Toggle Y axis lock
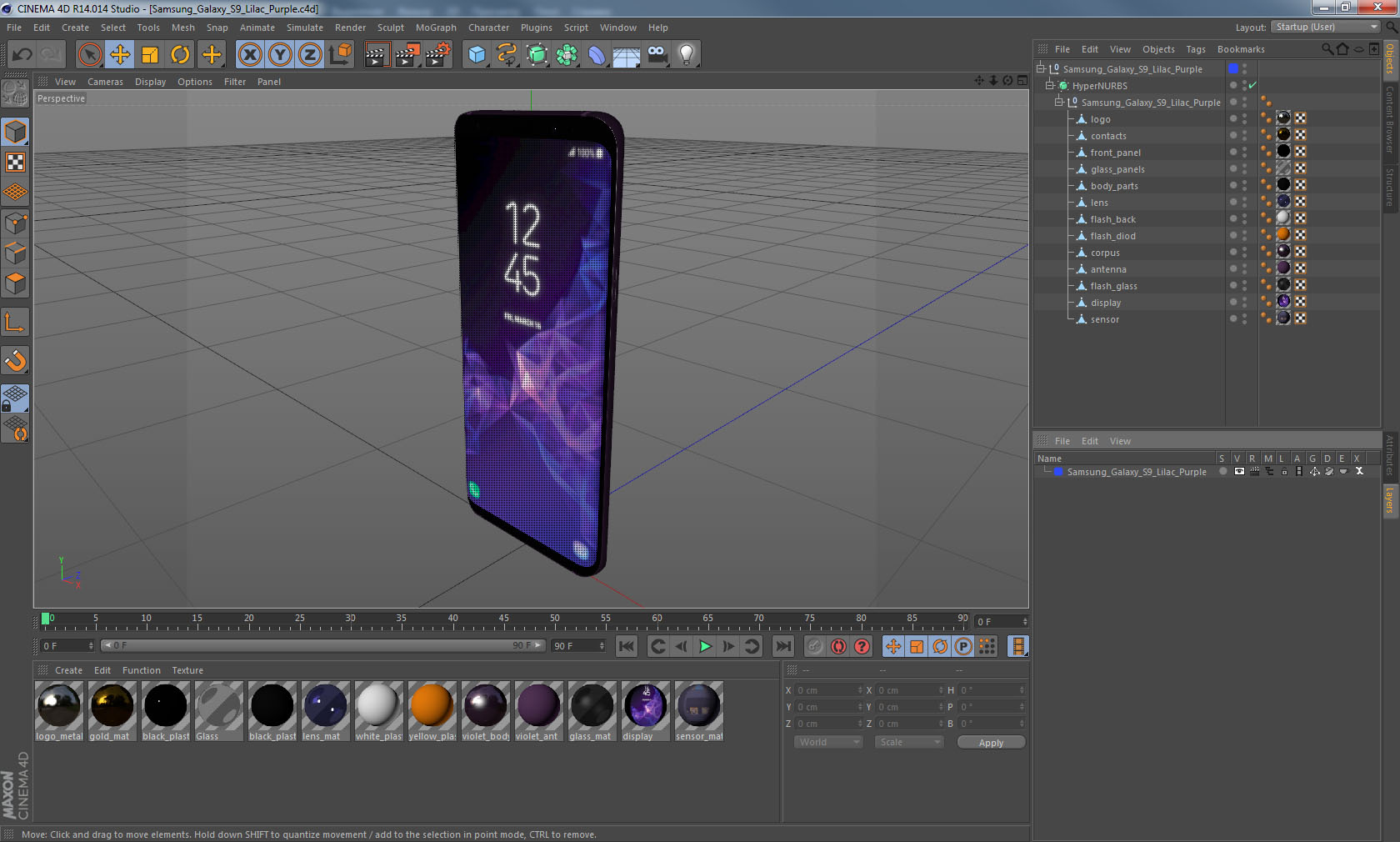Image resolution: width=1400 pixels, height=842 pixels. (280, 55)
